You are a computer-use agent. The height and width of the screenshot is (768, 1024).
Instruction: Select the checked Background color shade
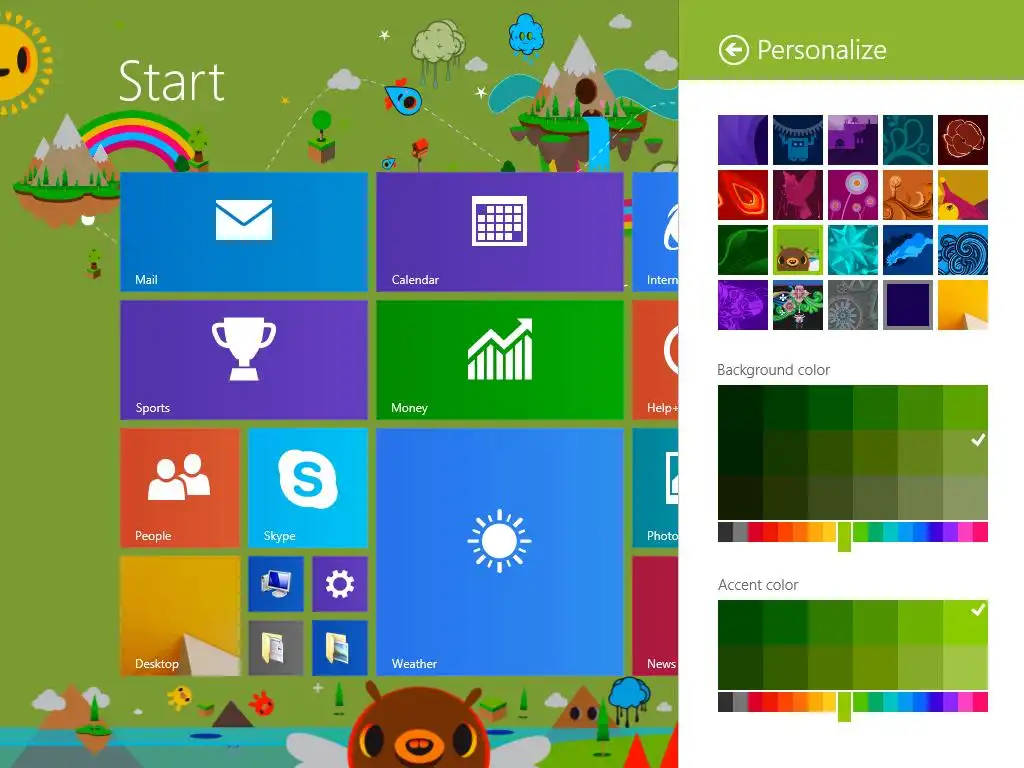click(x=965, y=453)
